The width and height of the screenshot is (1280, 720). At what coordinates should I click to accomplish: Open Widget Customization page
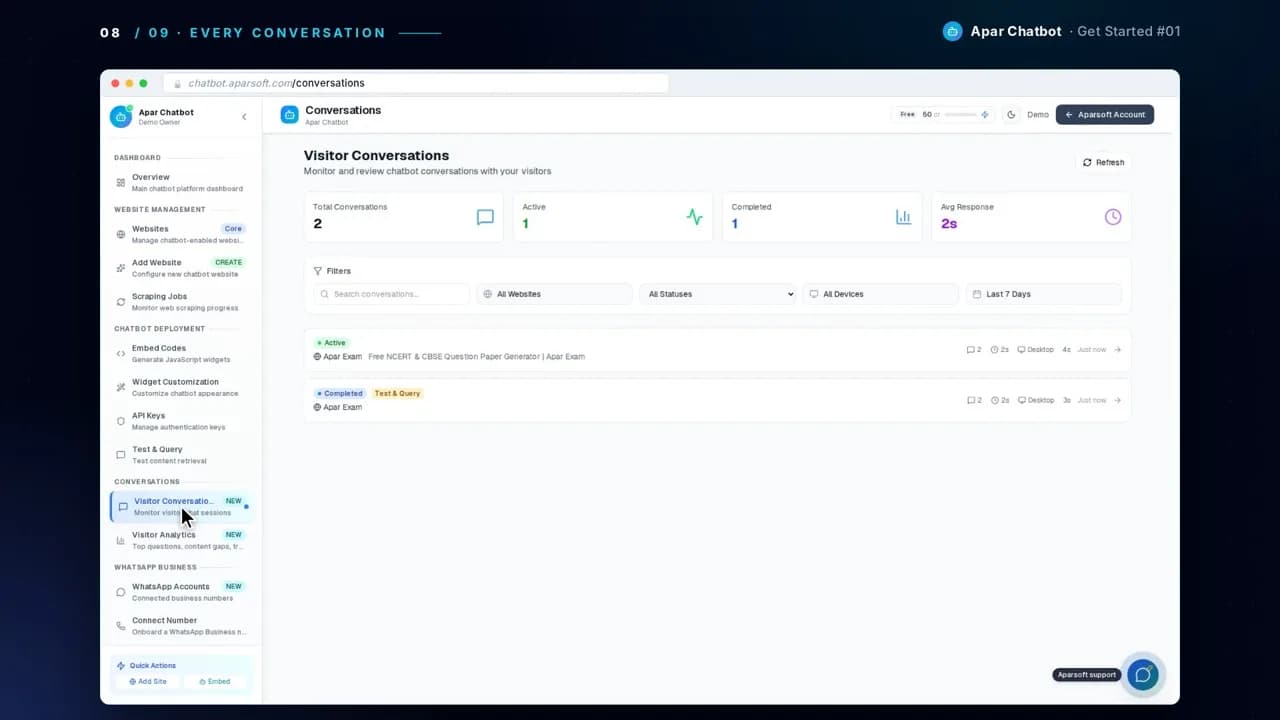tap(180, 387)
